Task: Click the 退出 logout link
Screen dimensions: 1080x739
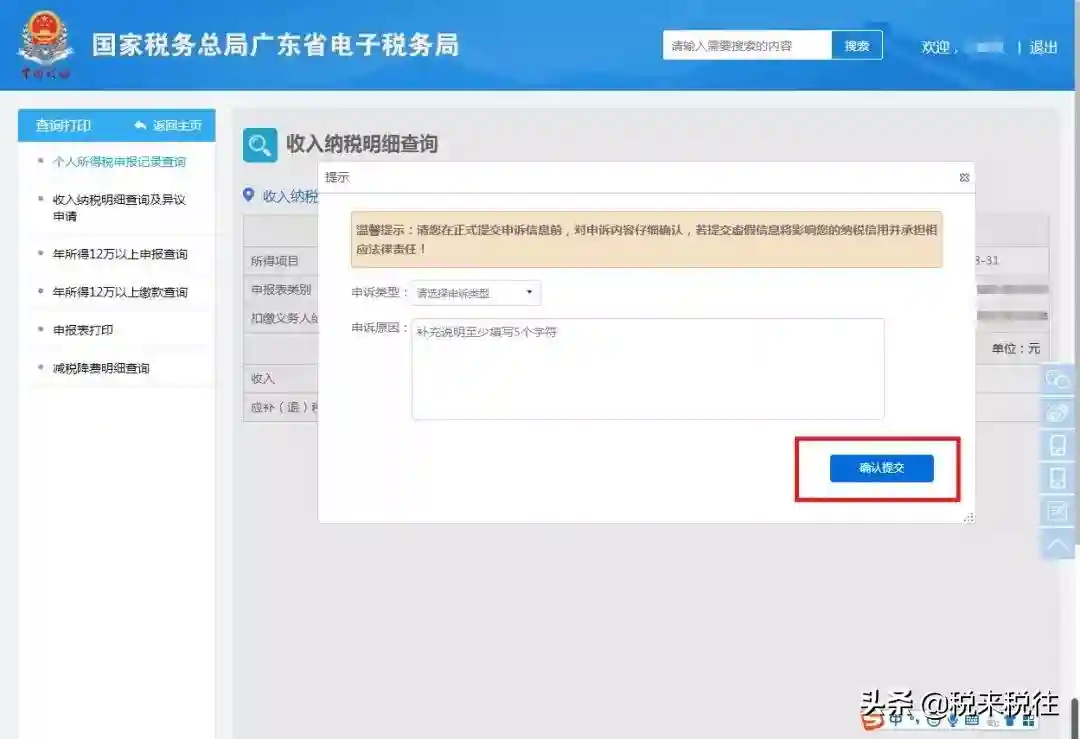Action: point(1043,47)
